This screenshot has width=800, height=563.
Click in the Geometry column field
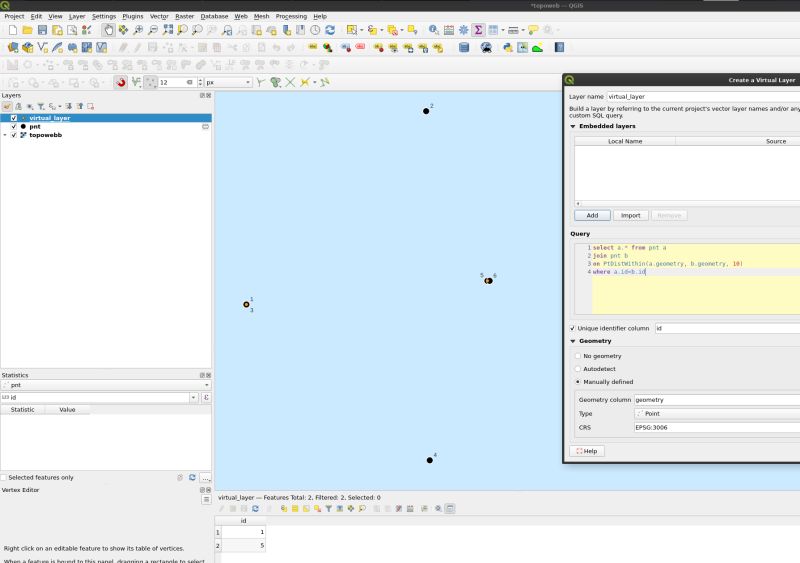pos(717,400)
